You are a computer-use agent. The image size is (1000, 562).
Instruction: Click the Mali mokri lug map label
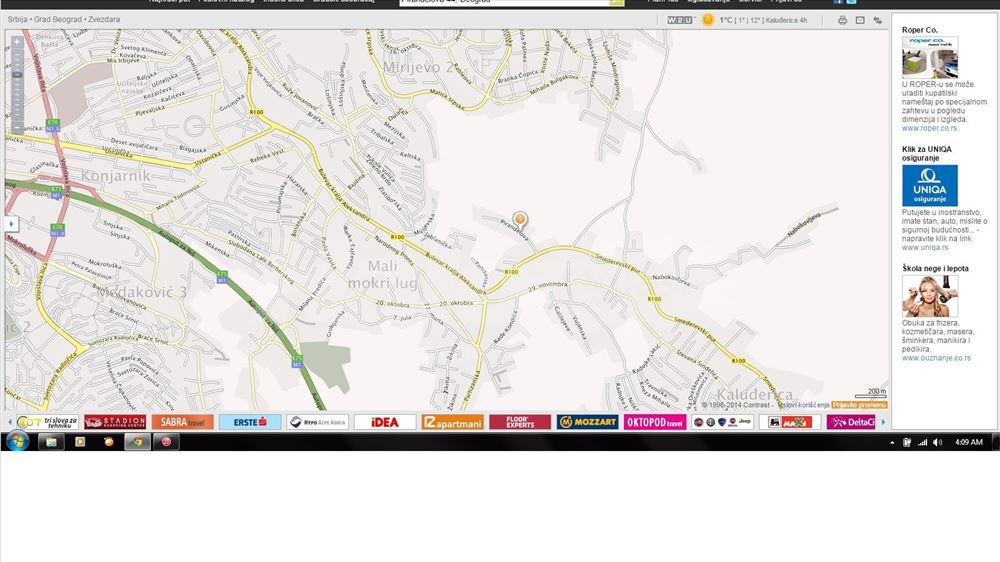click(383, 274)
